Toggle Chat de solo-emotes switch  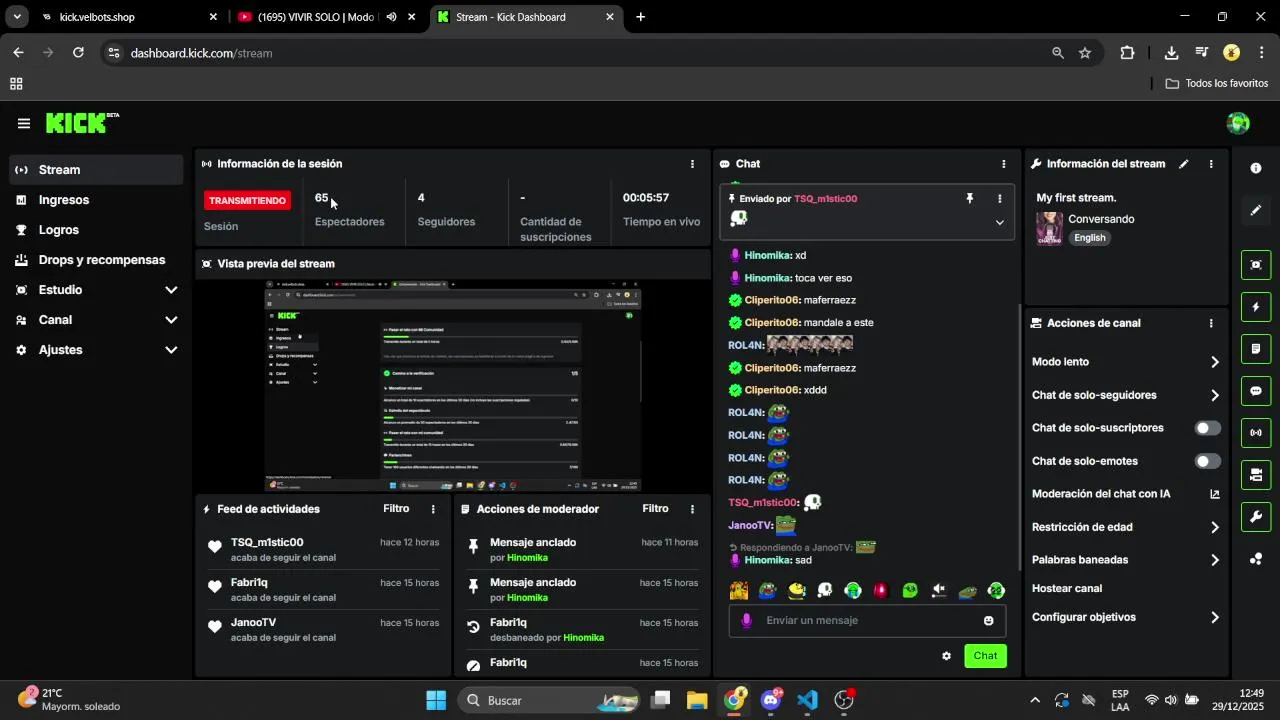coord(1208,461)
